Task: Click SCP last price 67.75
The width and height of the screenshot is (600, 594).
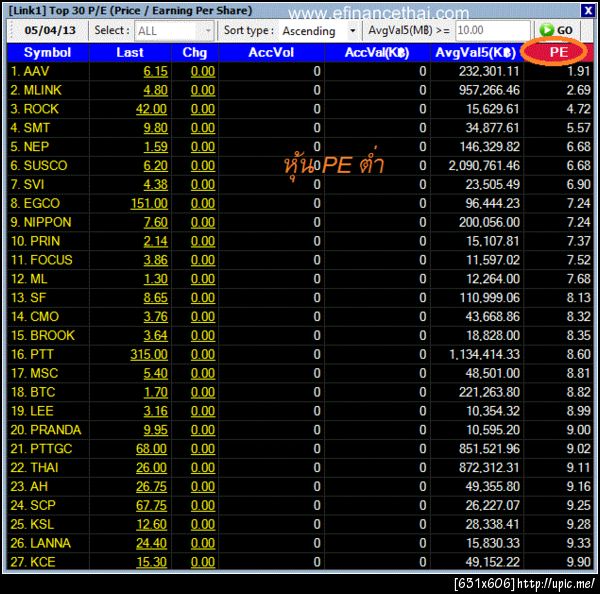Action: coord(152,506)
